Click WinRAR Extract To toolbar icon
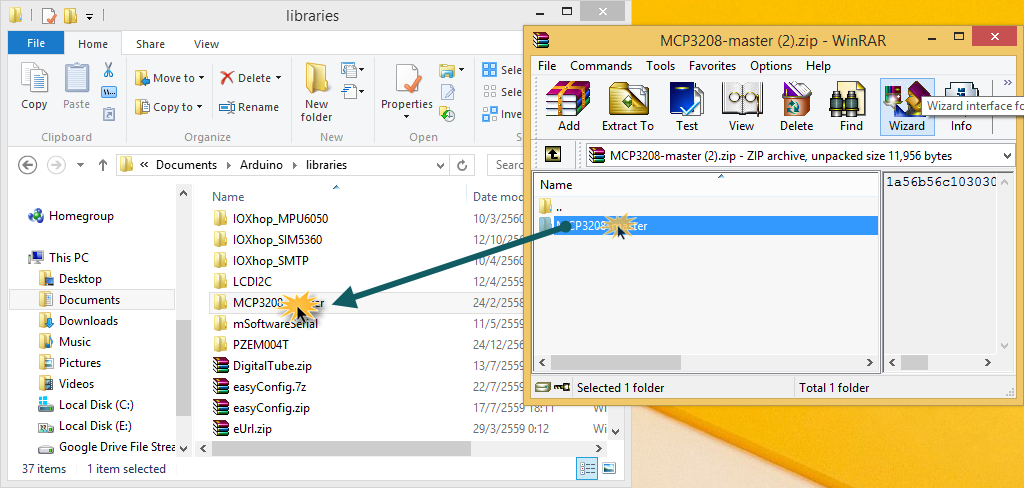Image resolution: width=1024 pixels, height=488 pixels. point(628,99)
